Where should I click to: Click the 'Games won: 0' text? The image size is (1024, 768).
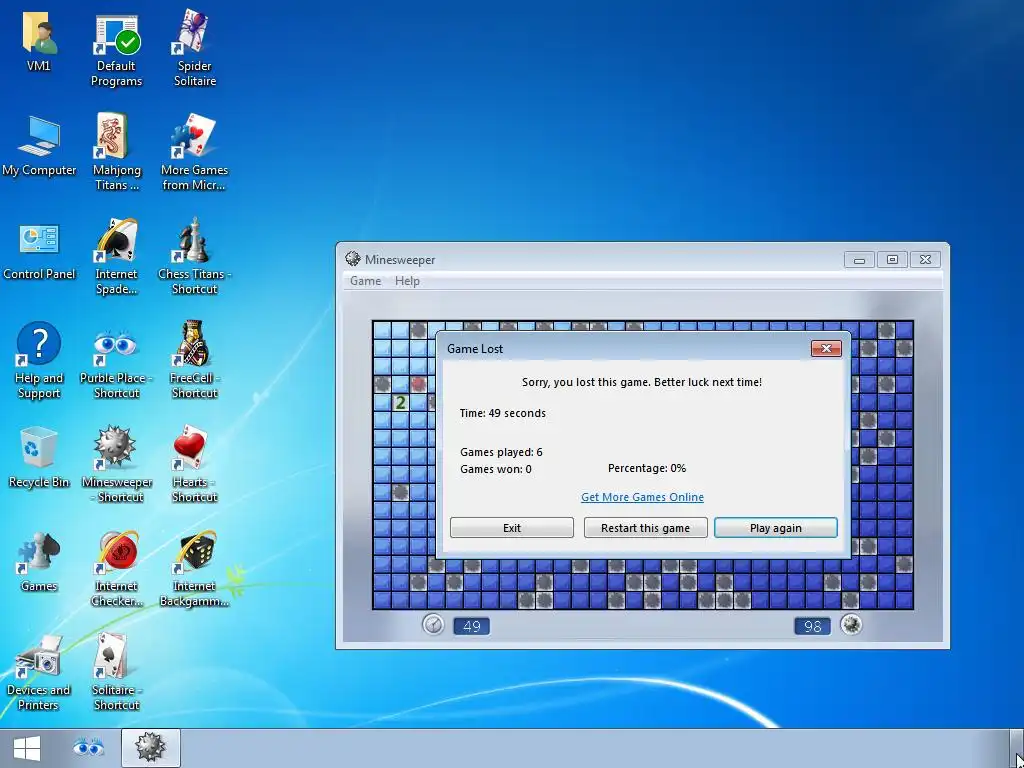[x=496, y=469]
